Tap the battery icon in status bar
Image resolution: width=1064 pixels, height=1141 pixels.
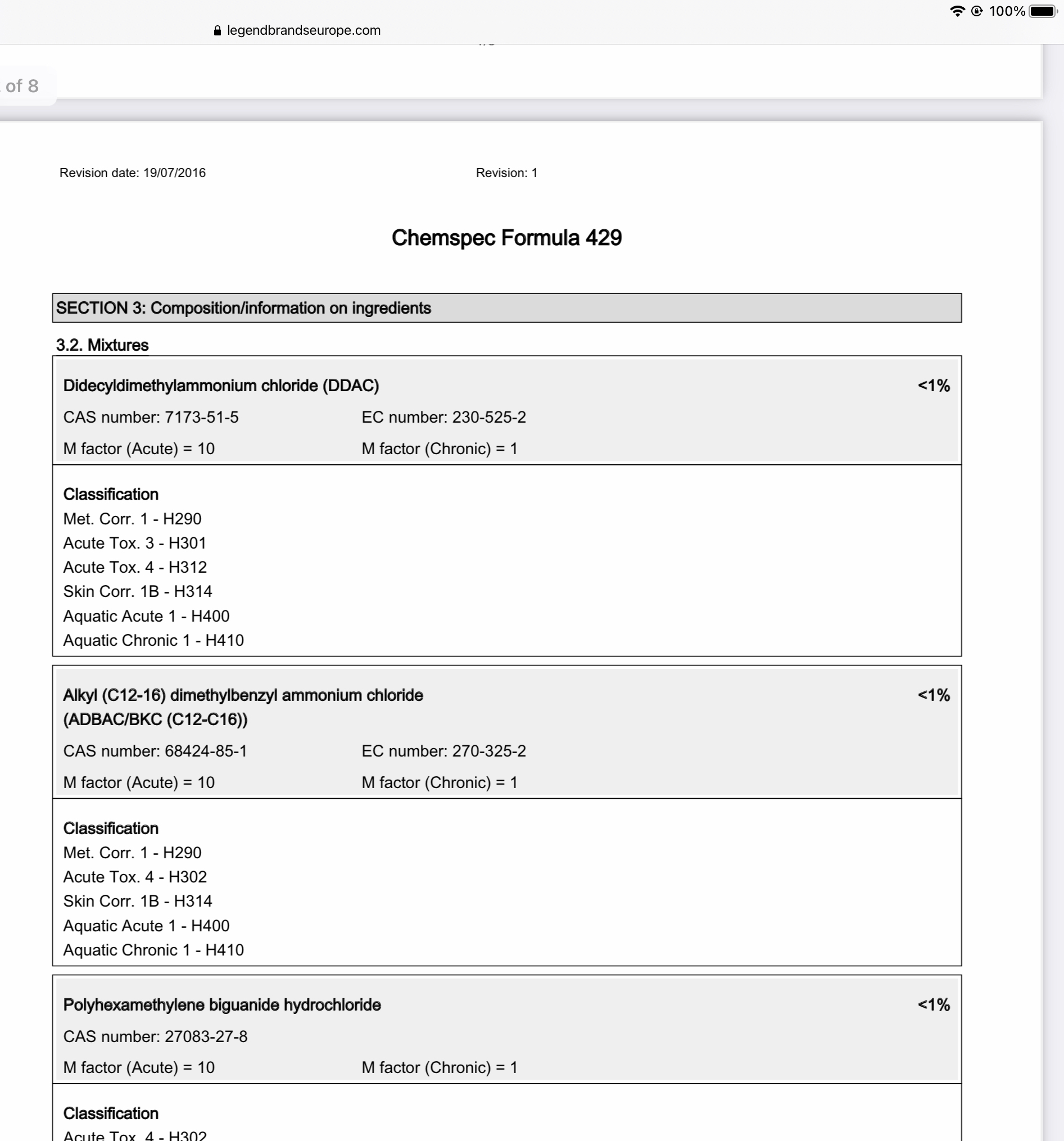(1043, 11)
